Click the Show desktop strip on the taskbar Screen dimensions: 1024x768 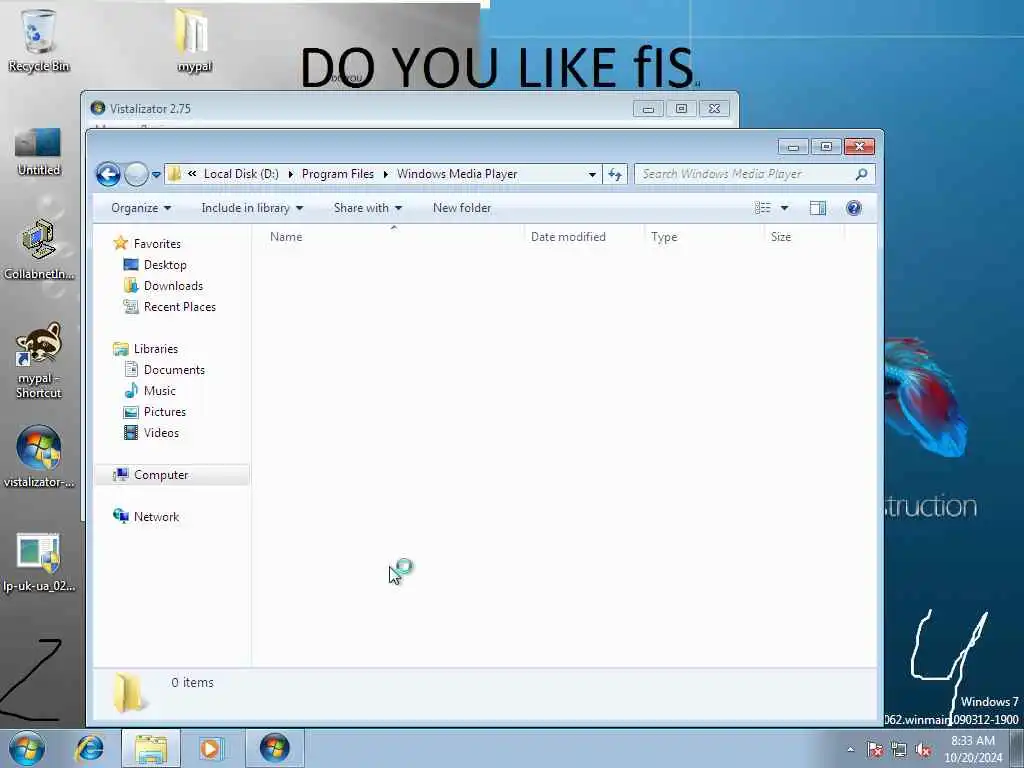[x=1017, y=748]
